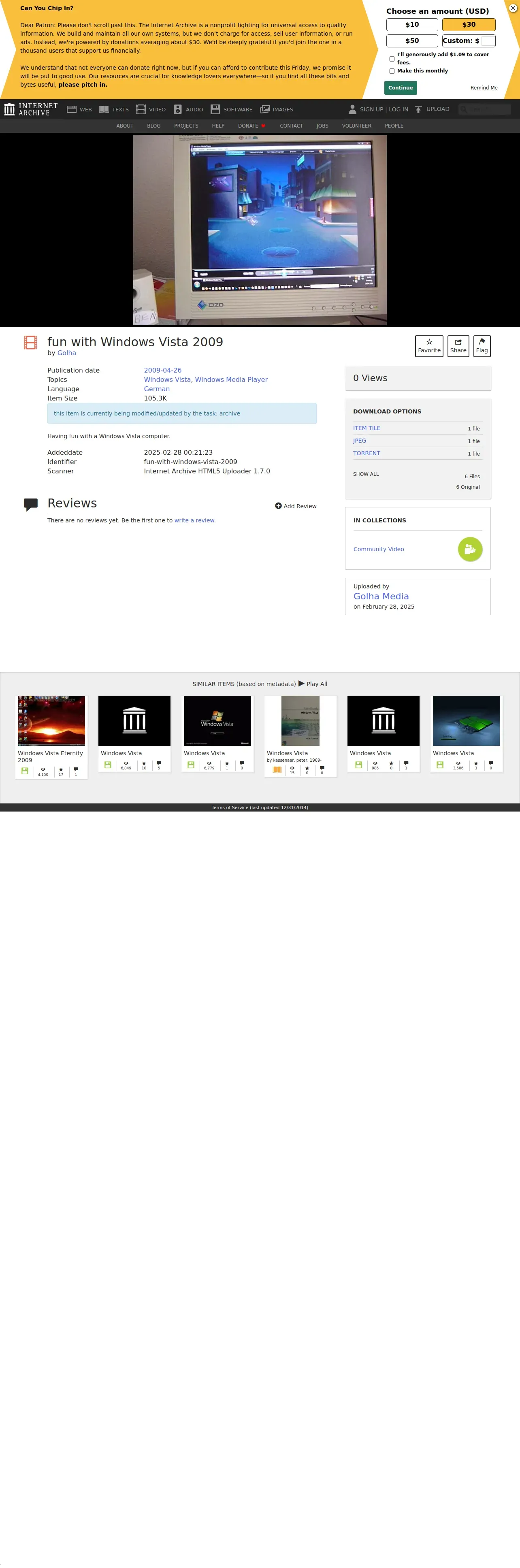Open the ABOUT menu item

tap(125, 126)
